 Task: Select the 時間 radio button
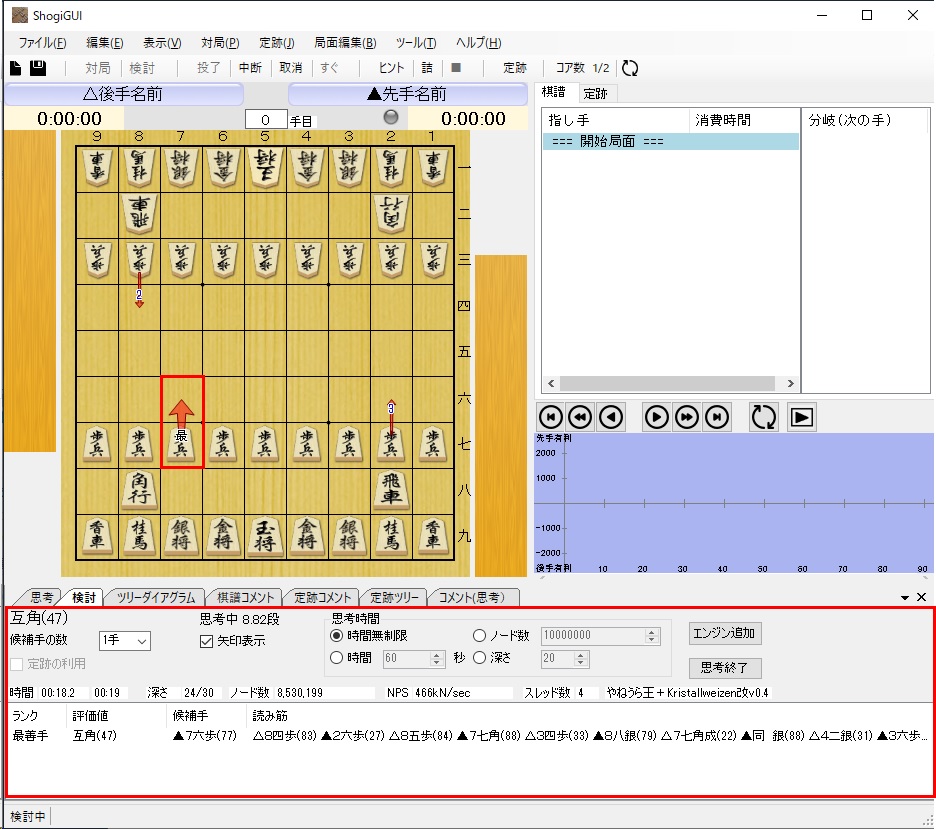(336, 658)
